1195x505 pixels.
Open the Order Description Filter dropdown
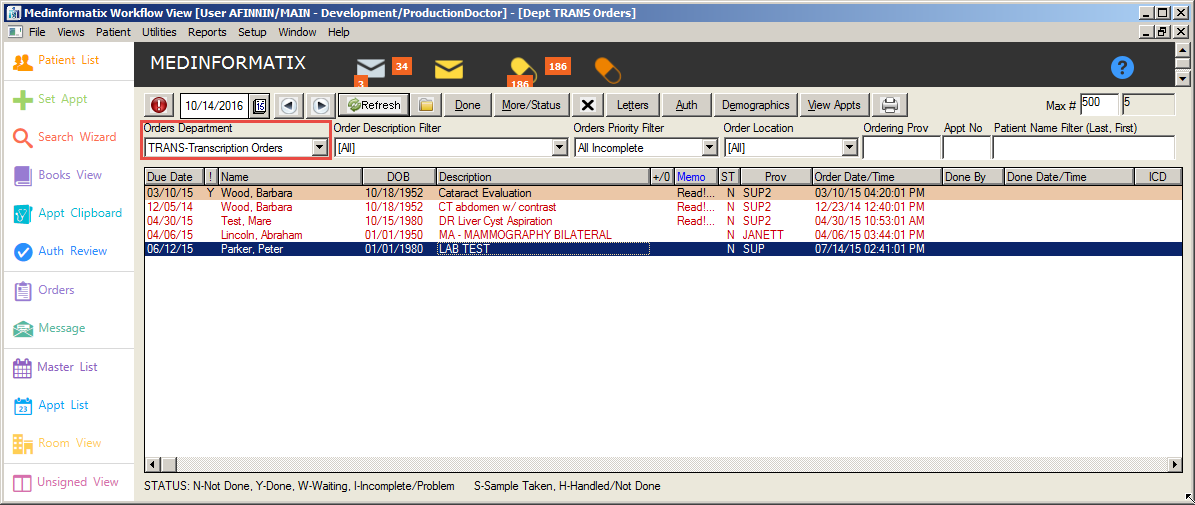(559, 148)
